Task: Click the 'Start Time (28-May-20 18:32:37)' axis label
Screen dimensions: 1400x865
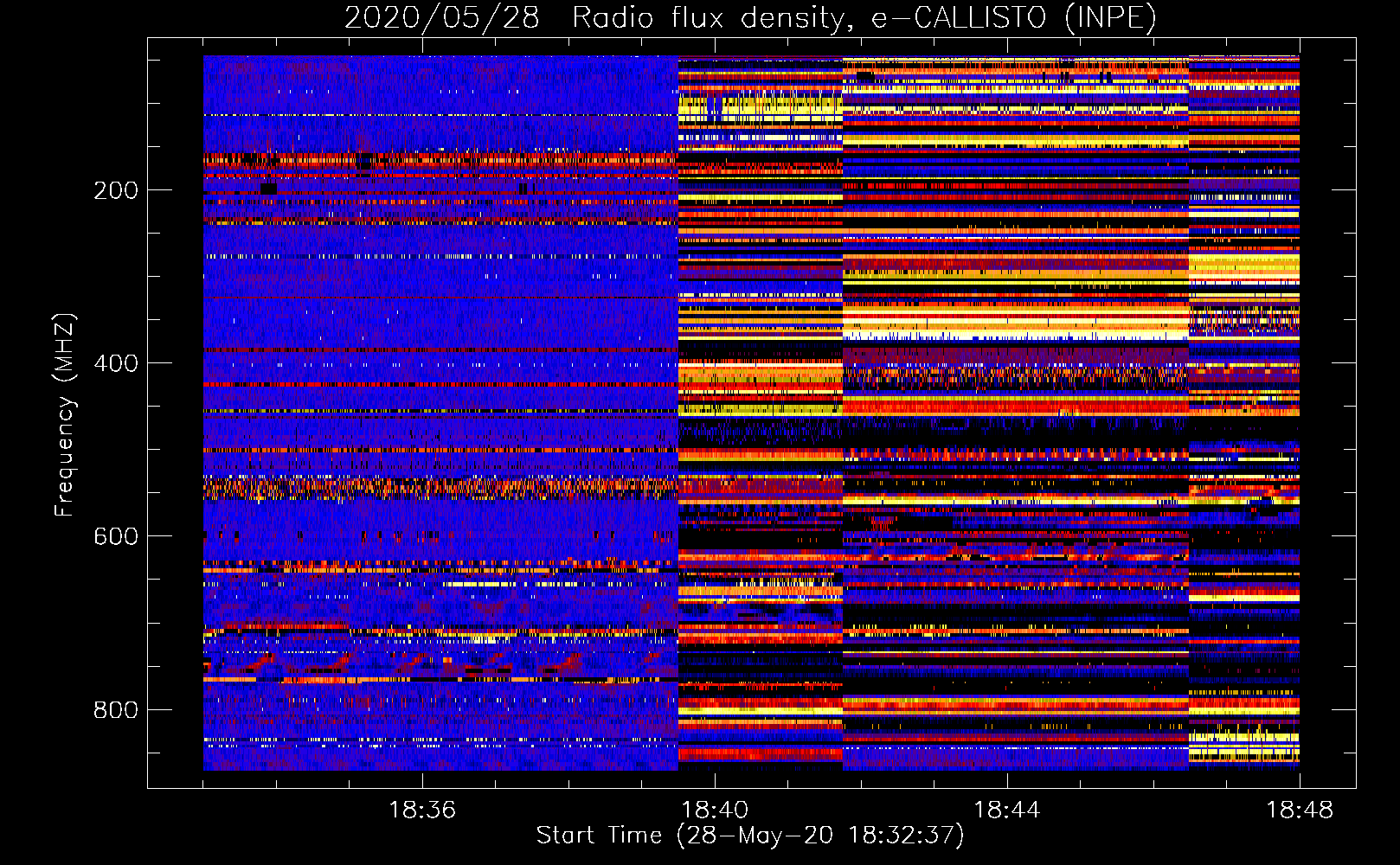Action: (750, 835)
